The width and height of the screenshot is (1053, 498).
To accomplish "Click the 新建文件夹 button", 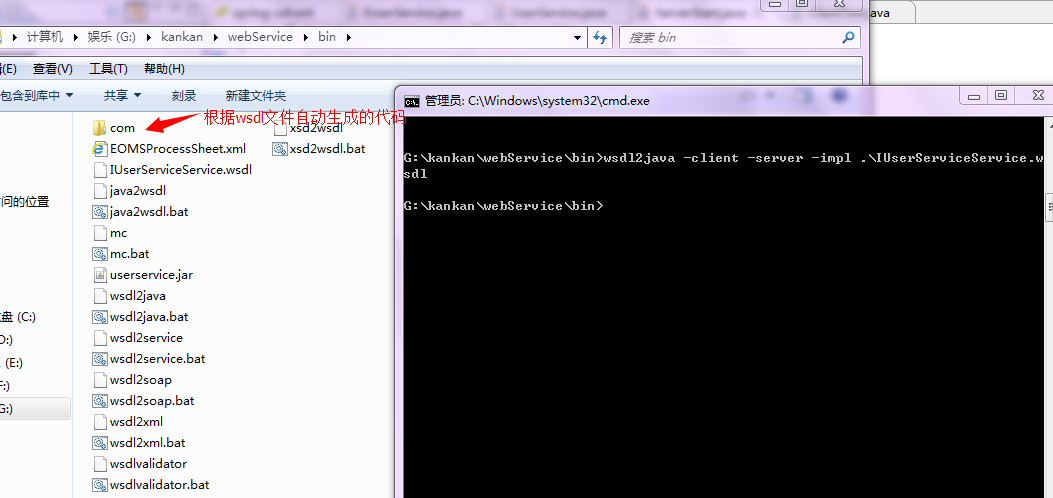I will tap(256, 95).
